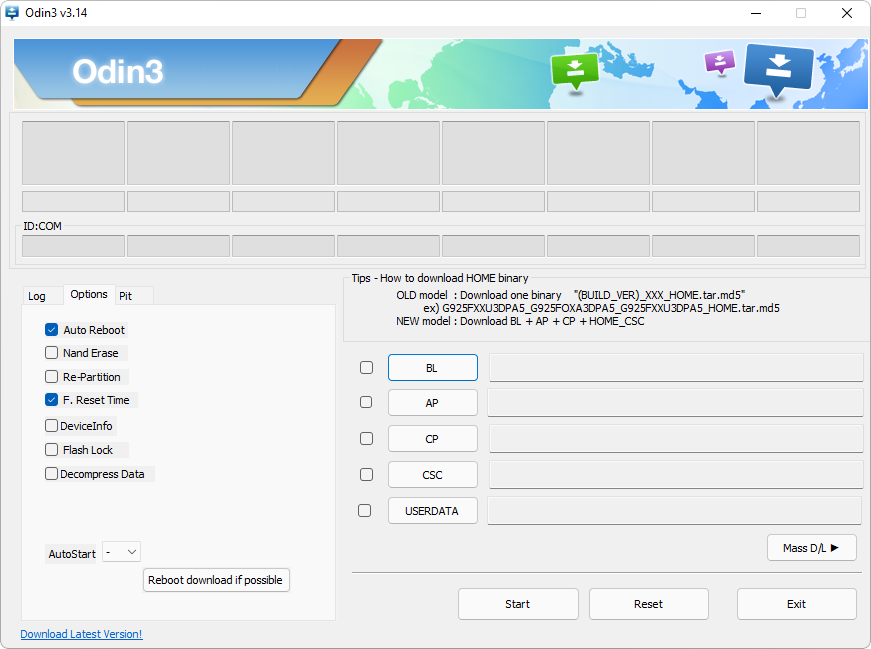Viewport: 871px width, 649px height.
Task: Click the 'AutoStart' label
Action: click(72, 554)
